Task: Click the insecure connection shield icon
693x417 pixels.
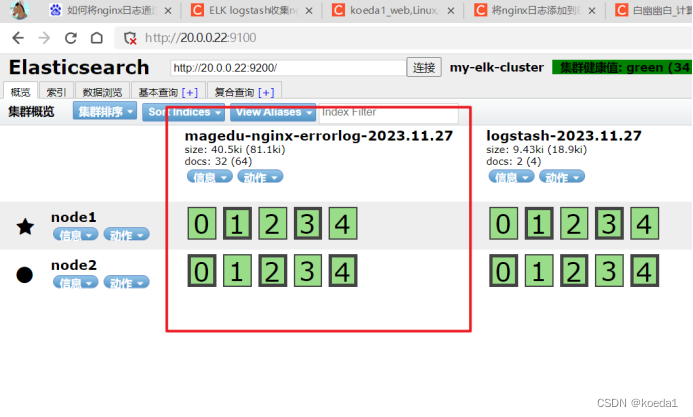Action: pos(130,38)
